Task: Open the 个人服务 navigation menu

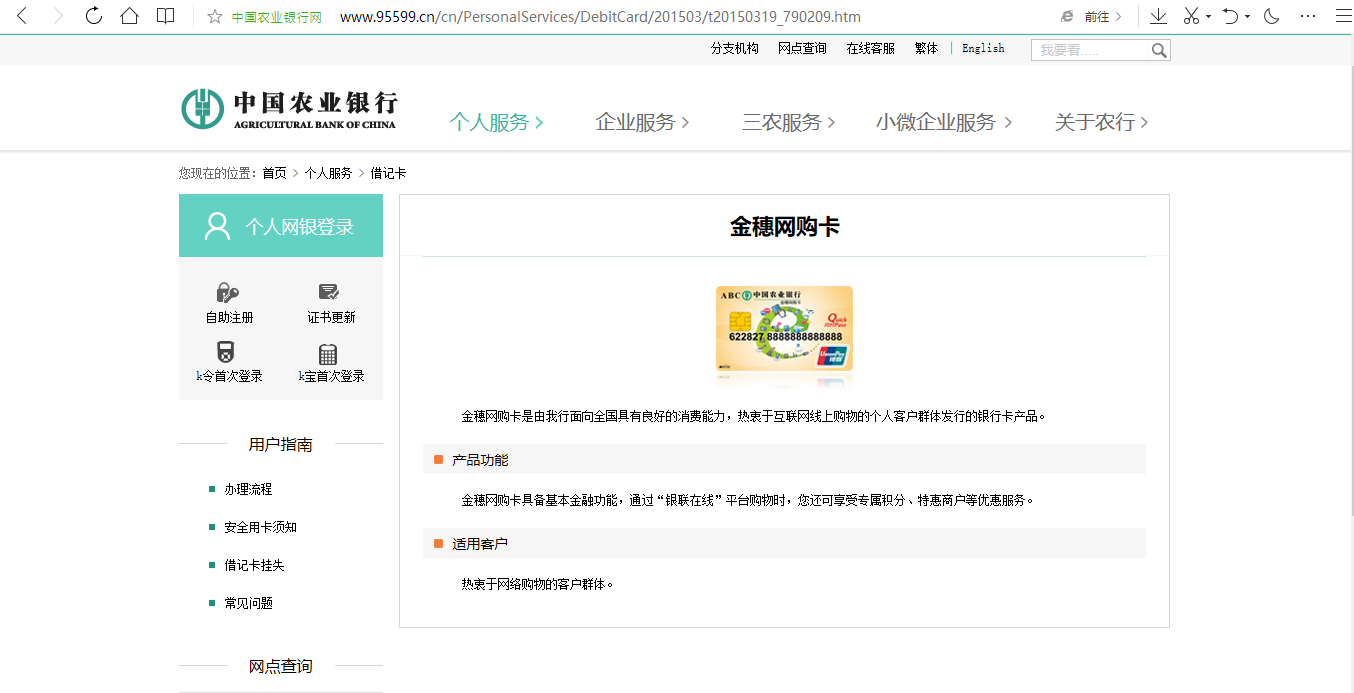Action: pyautogui.click(x=496, y=122)
